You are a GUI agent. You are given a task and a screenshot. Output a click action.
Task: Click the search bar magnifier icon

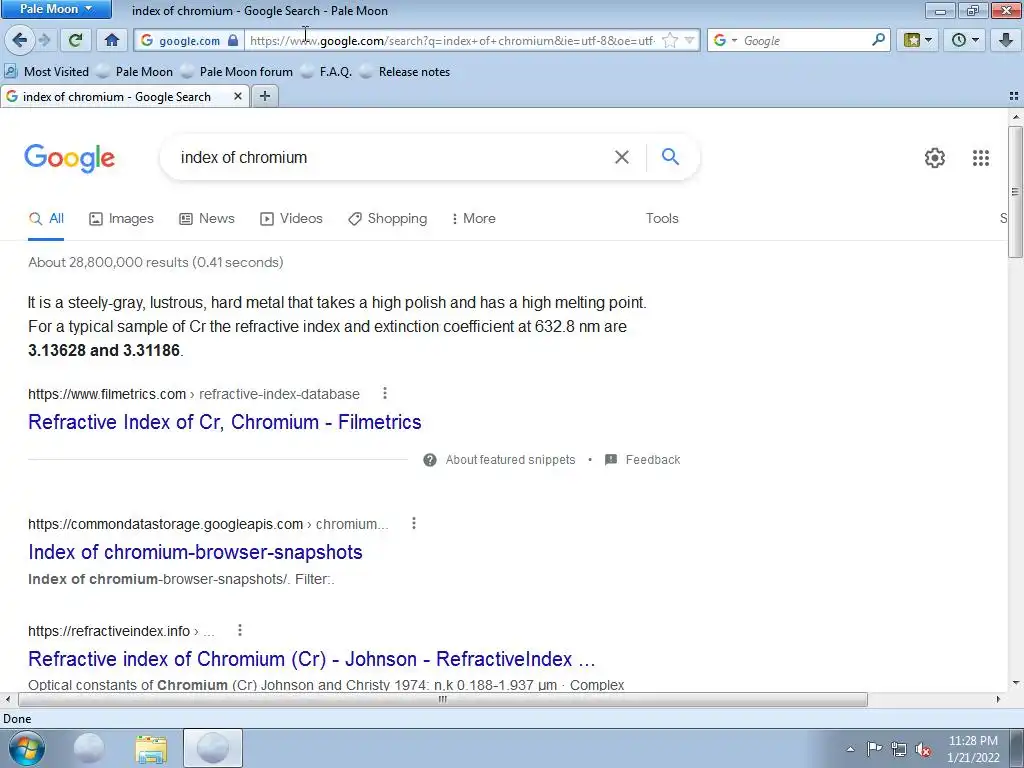click(x=878, y=40)
